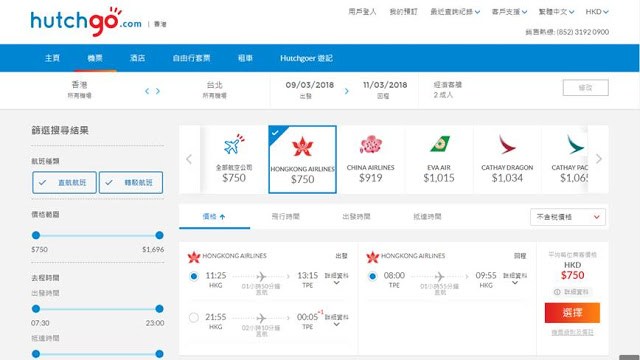Open the tax-exclusive price dropdown
The image size is (640, 360).
568,217
